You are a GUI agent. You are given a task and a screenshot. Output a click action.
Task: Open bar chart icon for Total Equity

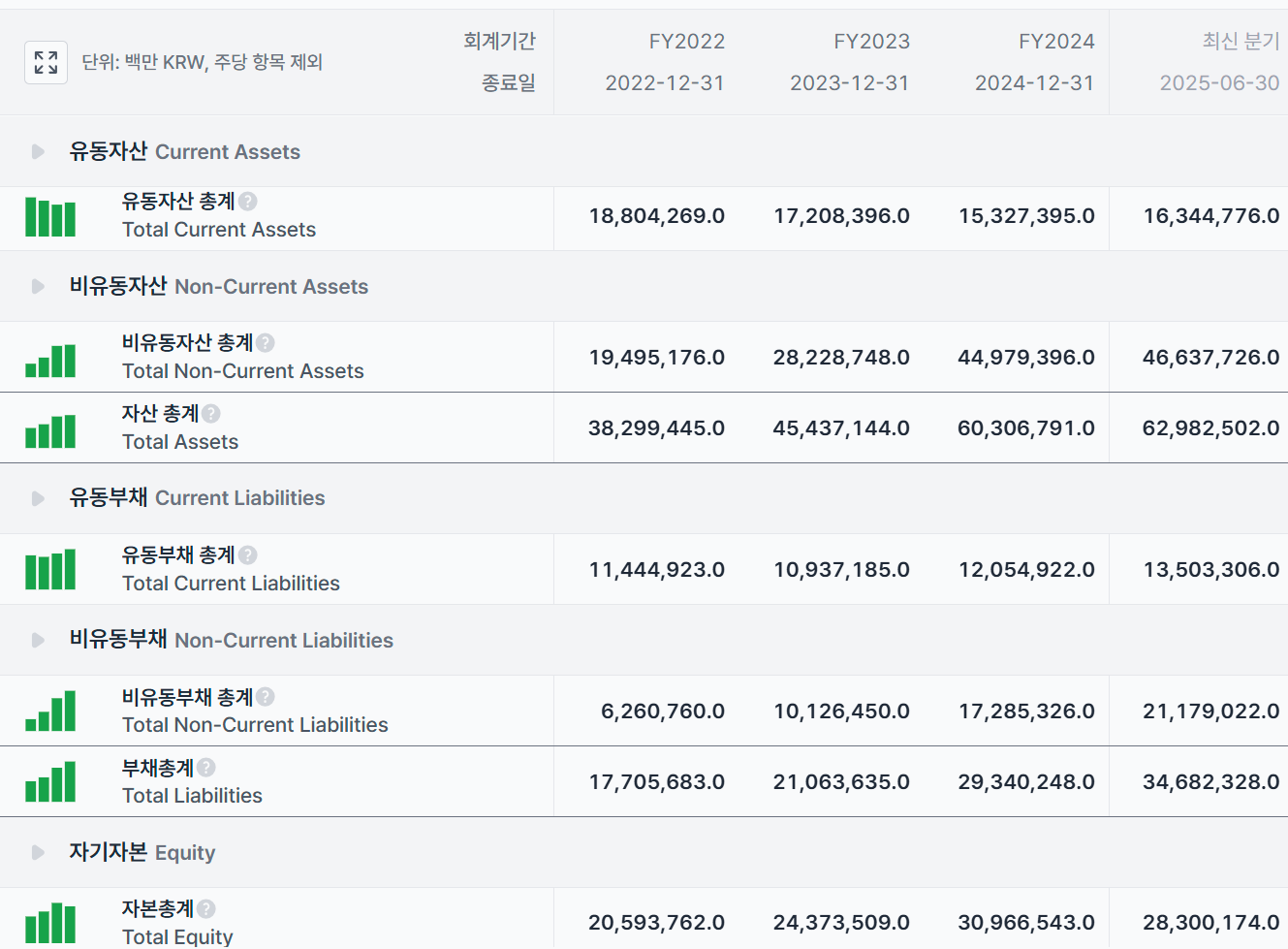pos(50,923)
